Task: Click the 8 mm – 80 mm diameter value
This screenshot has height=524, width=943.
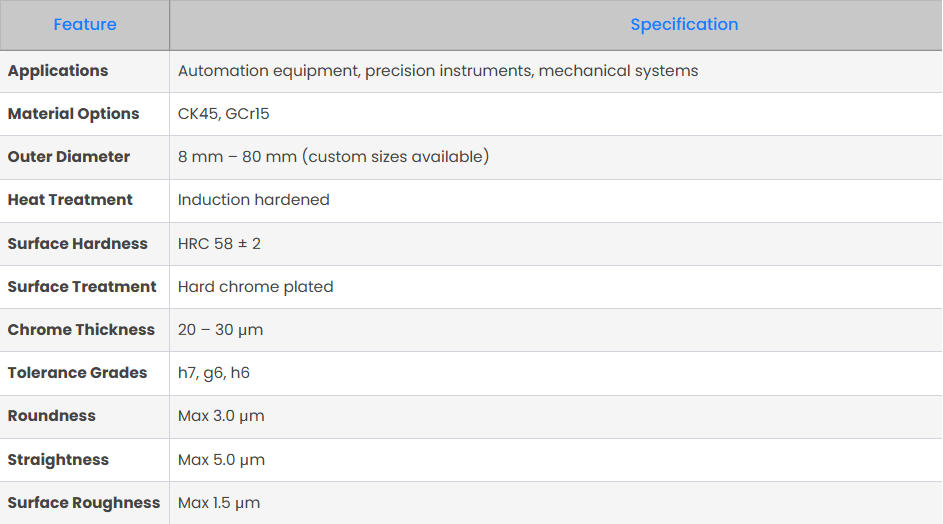Action: pos(333,157)
